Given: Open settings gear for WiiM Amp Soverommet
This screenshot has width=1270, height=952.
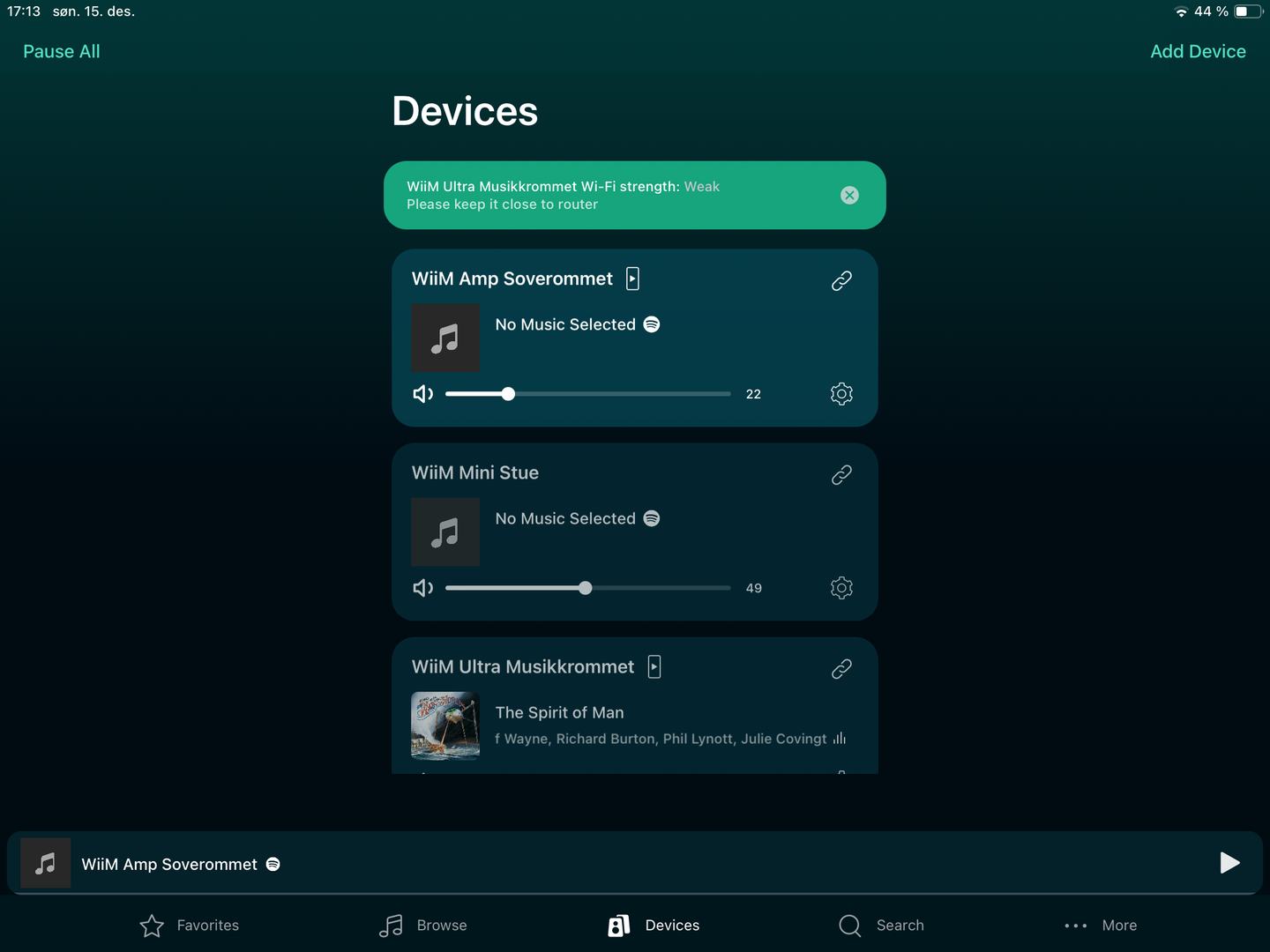Looking at the screenshot, I should (x=841, y=394).
